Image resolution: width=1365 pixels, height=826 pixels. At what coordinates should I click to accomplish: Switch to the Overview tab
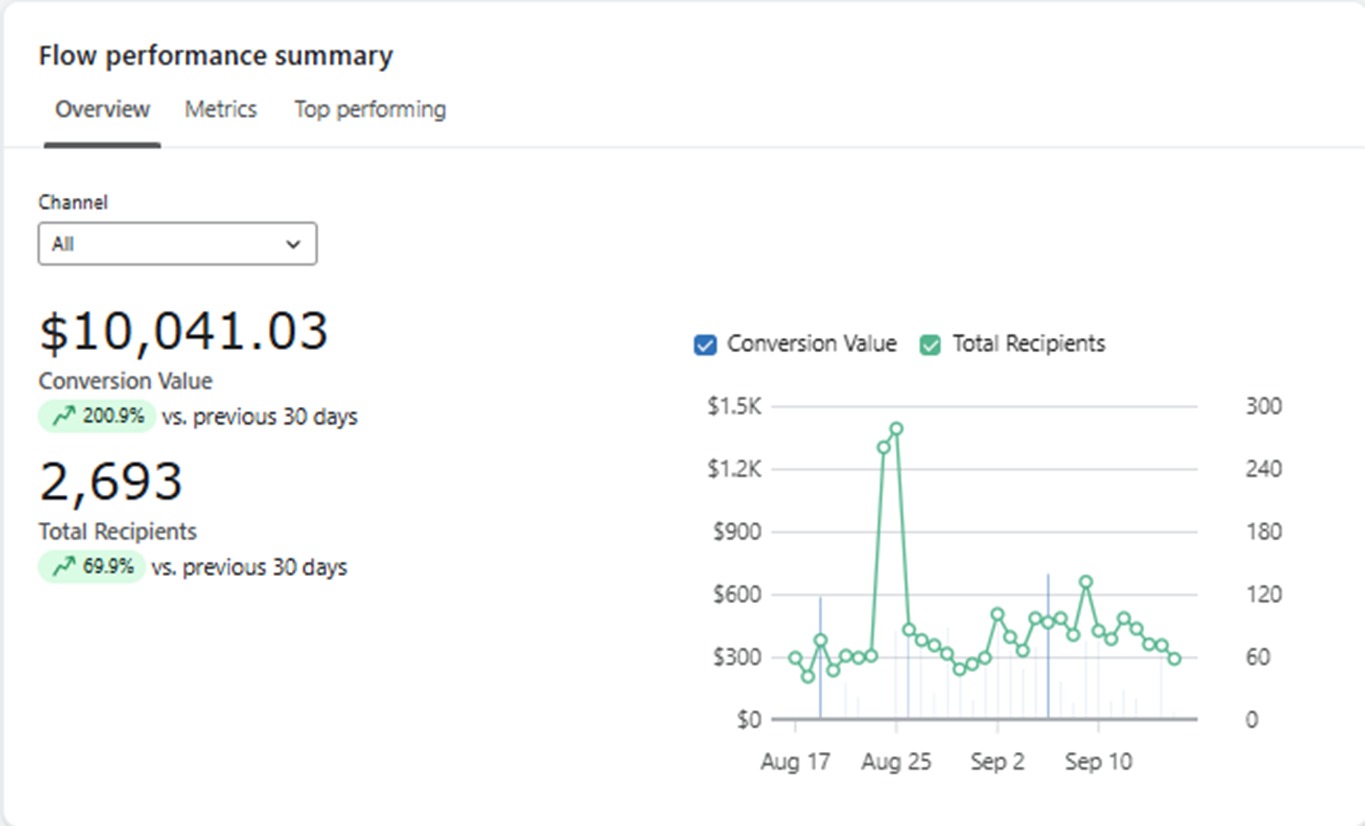click(x=102, y=109)
